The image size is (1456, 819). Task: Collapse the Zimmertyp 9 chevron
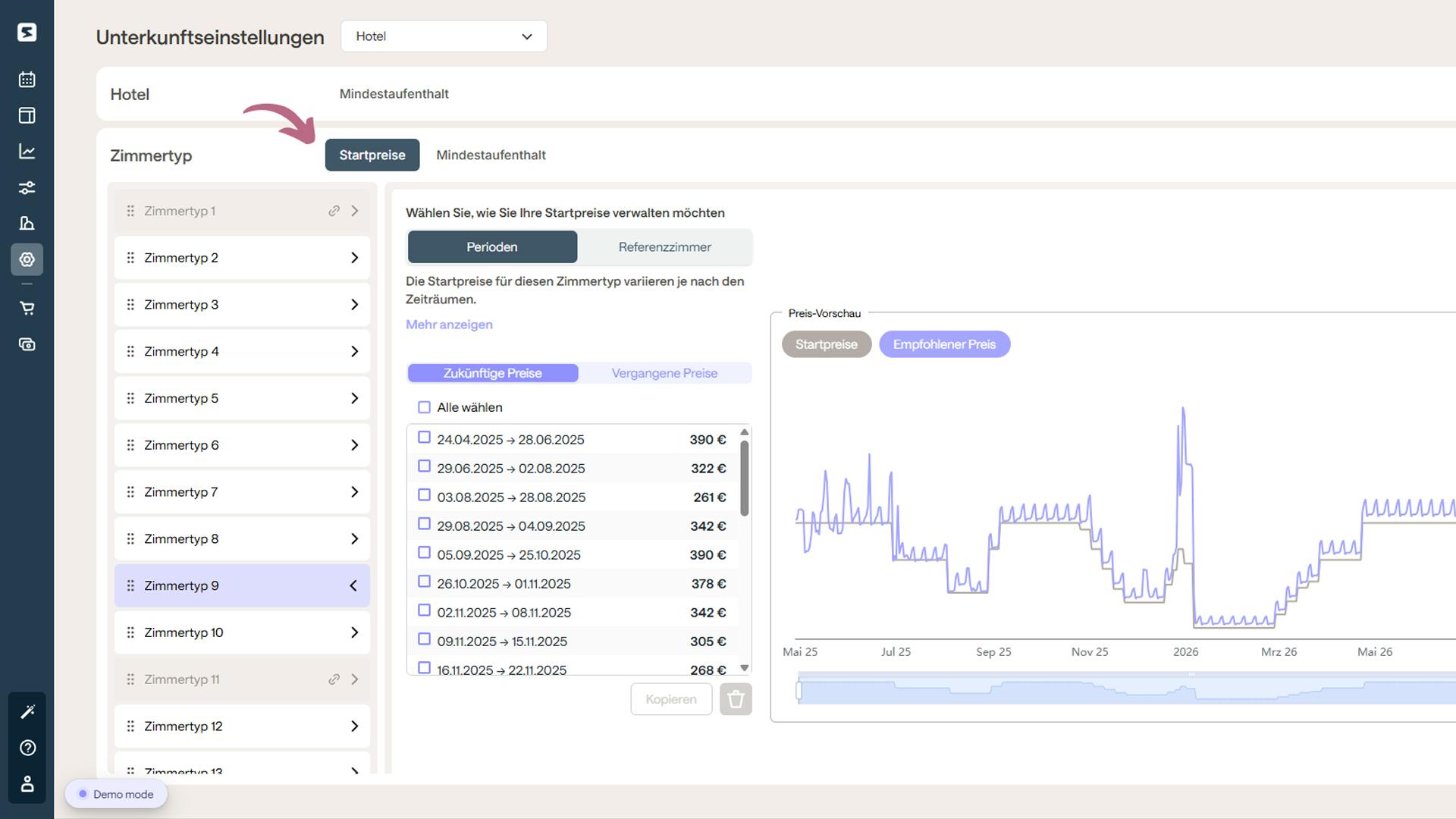click(353, 585)
